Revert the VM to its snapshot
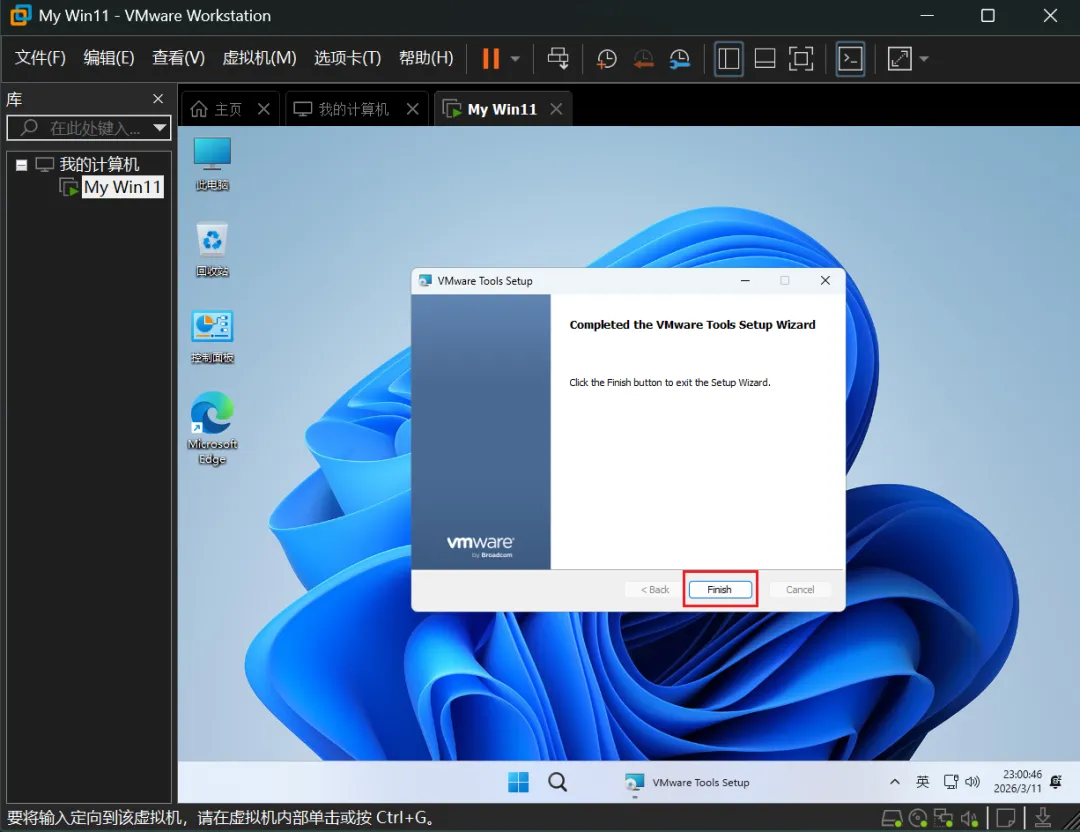The image size is (1080, 832). 643,59
